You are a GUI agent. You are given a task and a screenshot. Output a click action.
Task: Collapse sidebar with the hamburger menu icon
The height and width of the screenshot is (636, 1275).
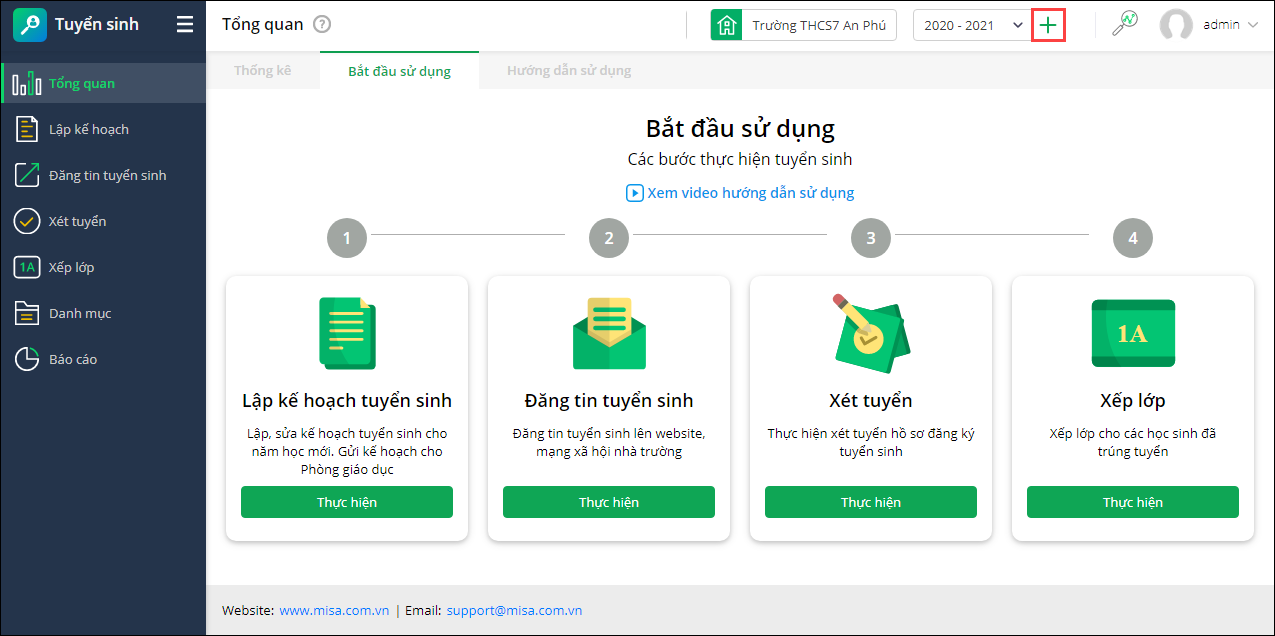[x=185, y=24]
